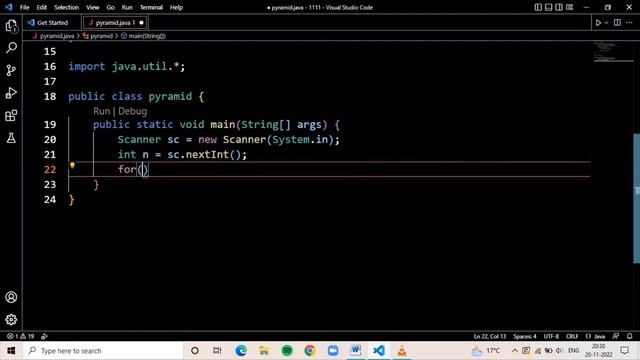This screenshot has height=360, width=640.
Task: Open Cortana circle on taskbar
Action: click(195, 351)
